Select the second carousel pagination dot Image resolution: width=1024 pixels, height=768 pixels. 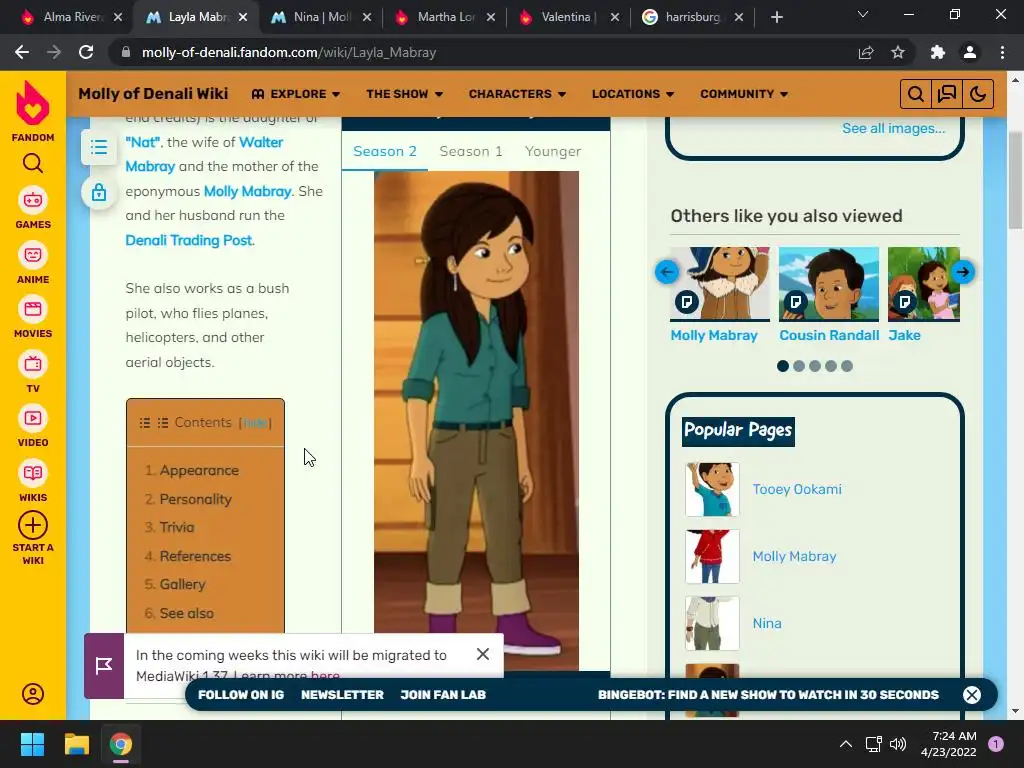click(799, 366)
